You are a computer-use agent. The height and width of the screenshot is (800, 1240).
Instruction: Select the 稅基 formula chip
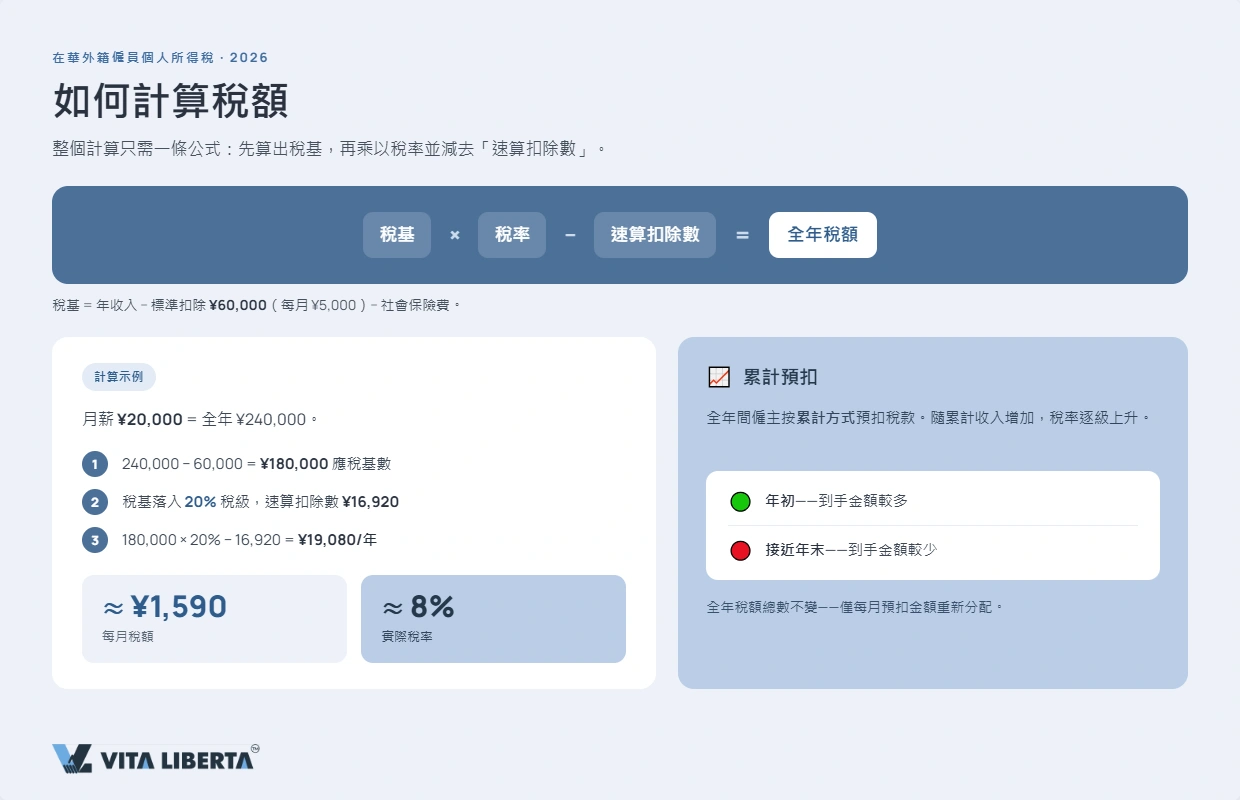tap(397, 235)
